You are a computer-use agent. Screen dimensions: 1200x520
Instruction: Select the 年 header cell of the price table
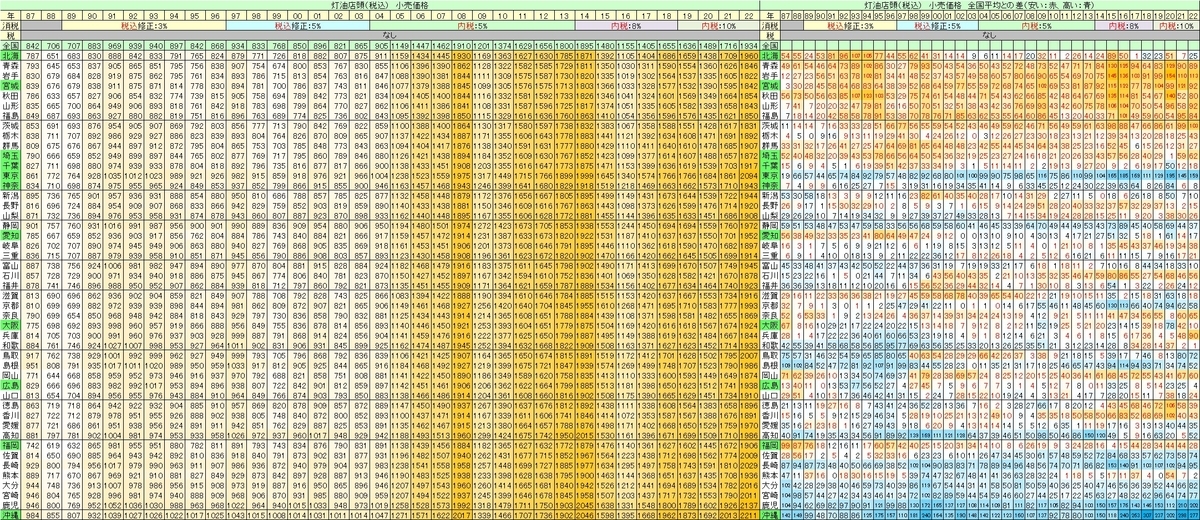coord(10,15)
